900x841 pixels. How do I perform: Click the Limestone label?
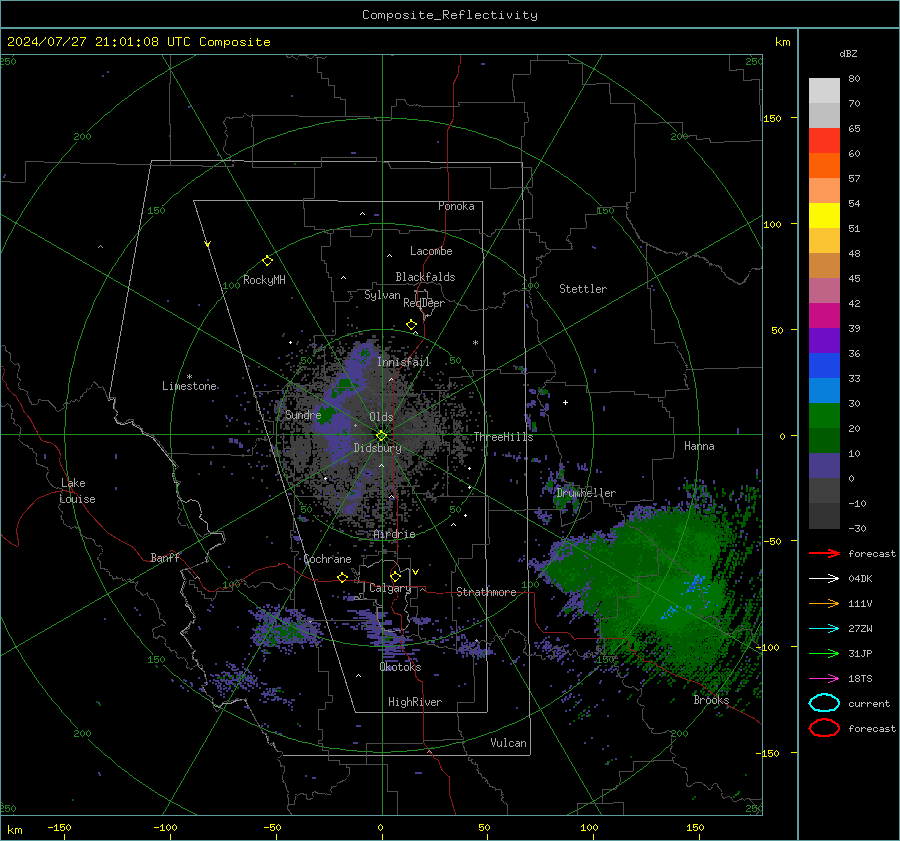189,386
